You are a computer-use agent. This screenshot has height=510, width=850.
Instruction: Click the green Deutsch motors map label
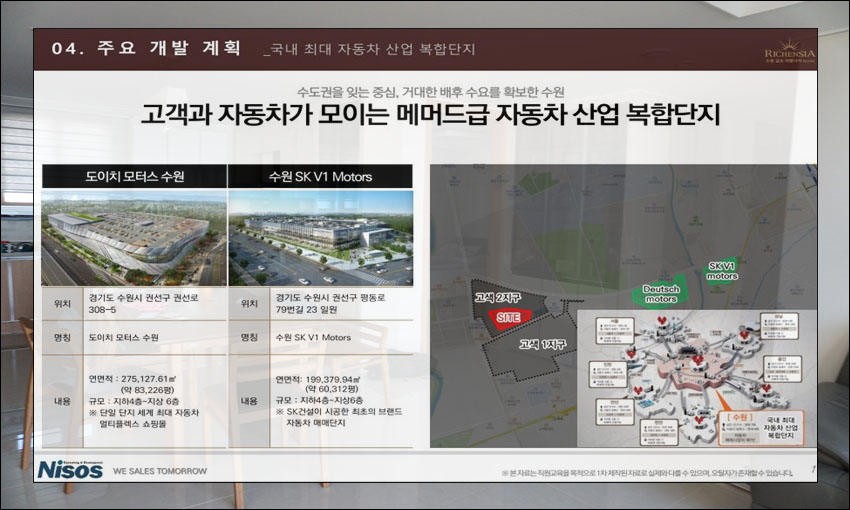point(660,294)
